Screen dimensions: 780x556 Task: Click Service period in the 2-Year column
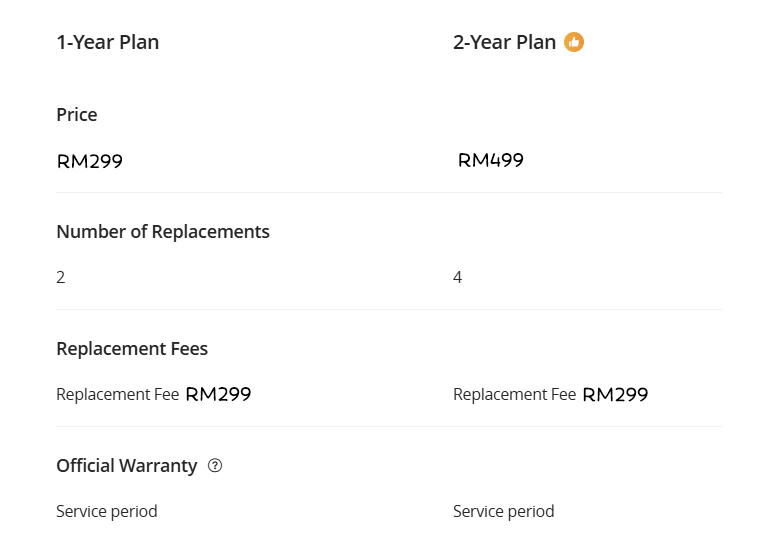(504, 512)
